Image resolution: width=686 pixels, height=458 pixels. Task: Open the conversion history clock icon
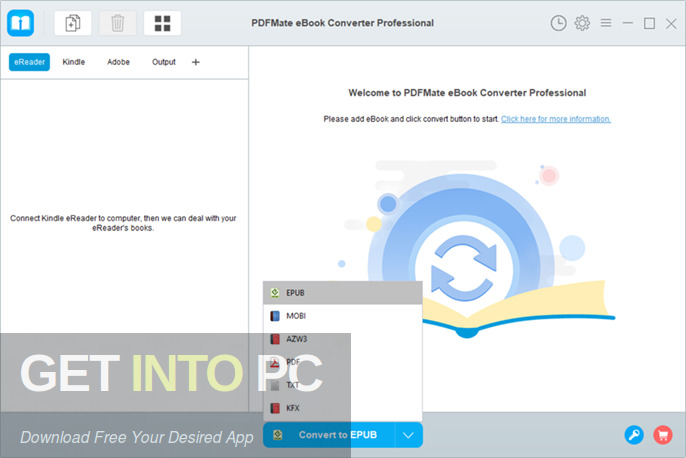(558, 23)
